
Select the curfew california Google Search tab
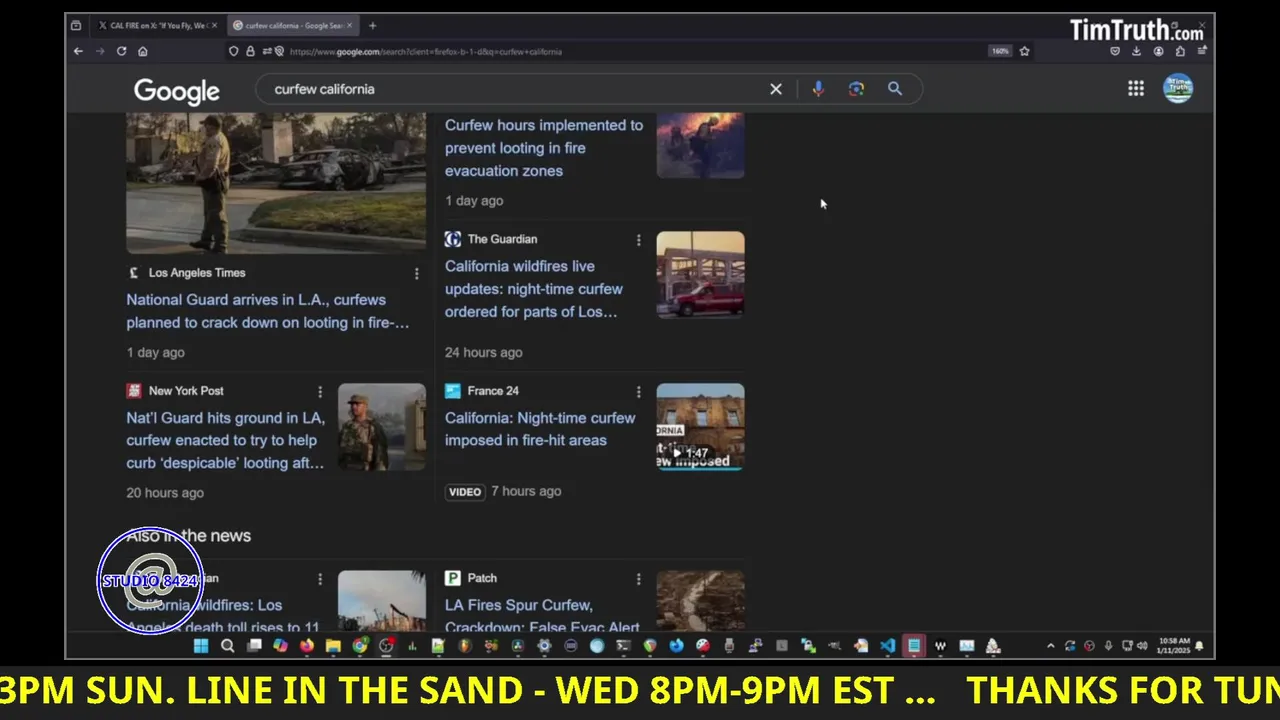(293, 25)
